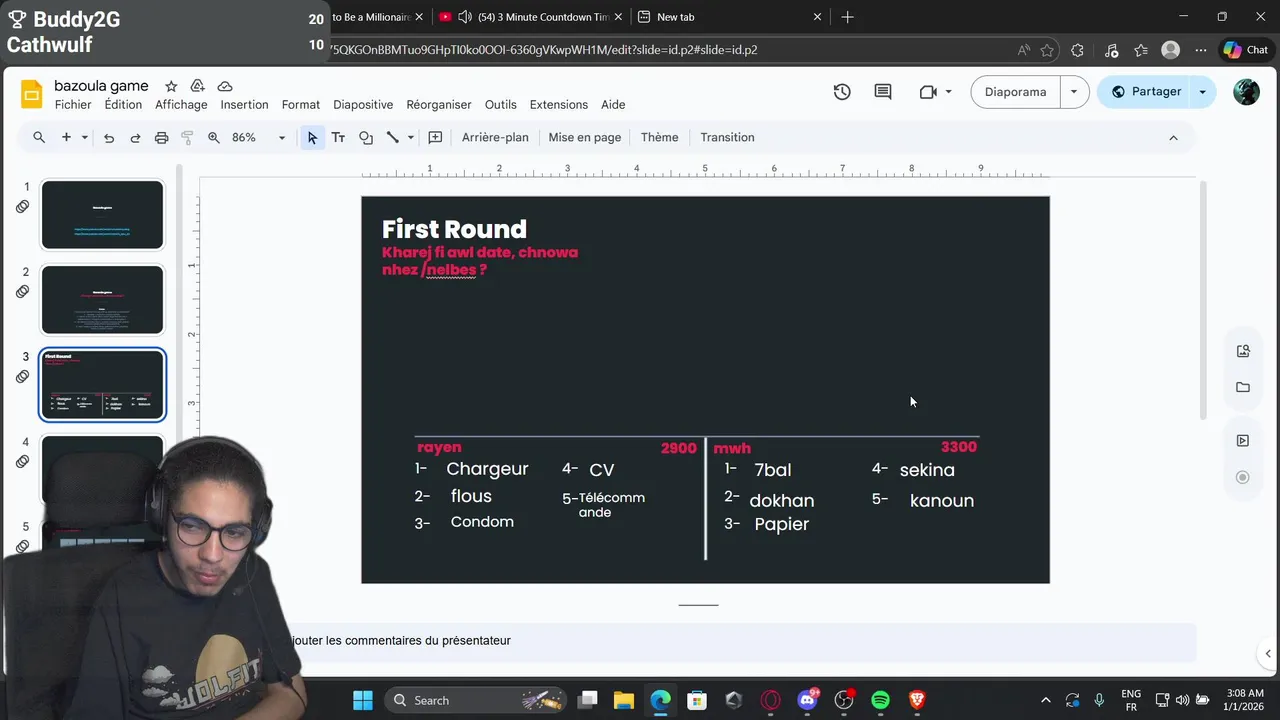
Task: Open Mise en page layout options
Action: (x=584, y=137)
